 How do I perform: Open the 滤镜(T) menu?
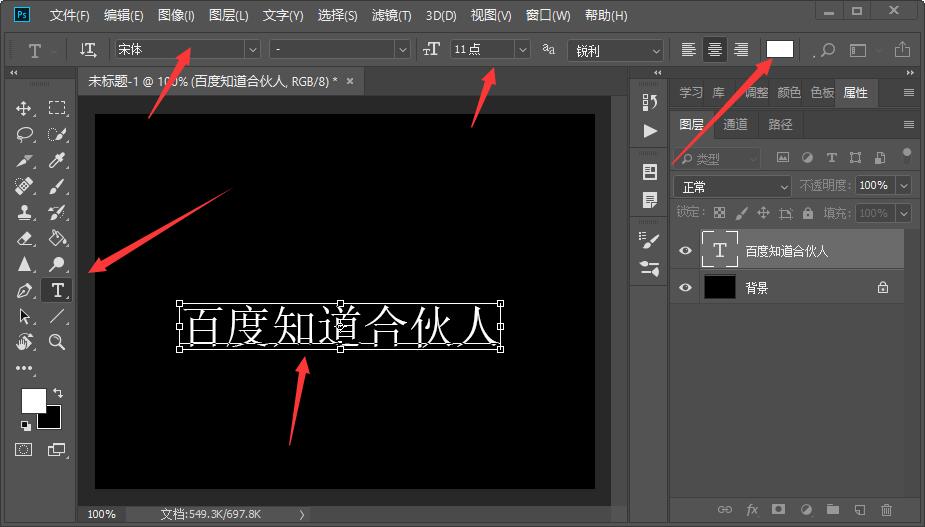coord(391,15)
